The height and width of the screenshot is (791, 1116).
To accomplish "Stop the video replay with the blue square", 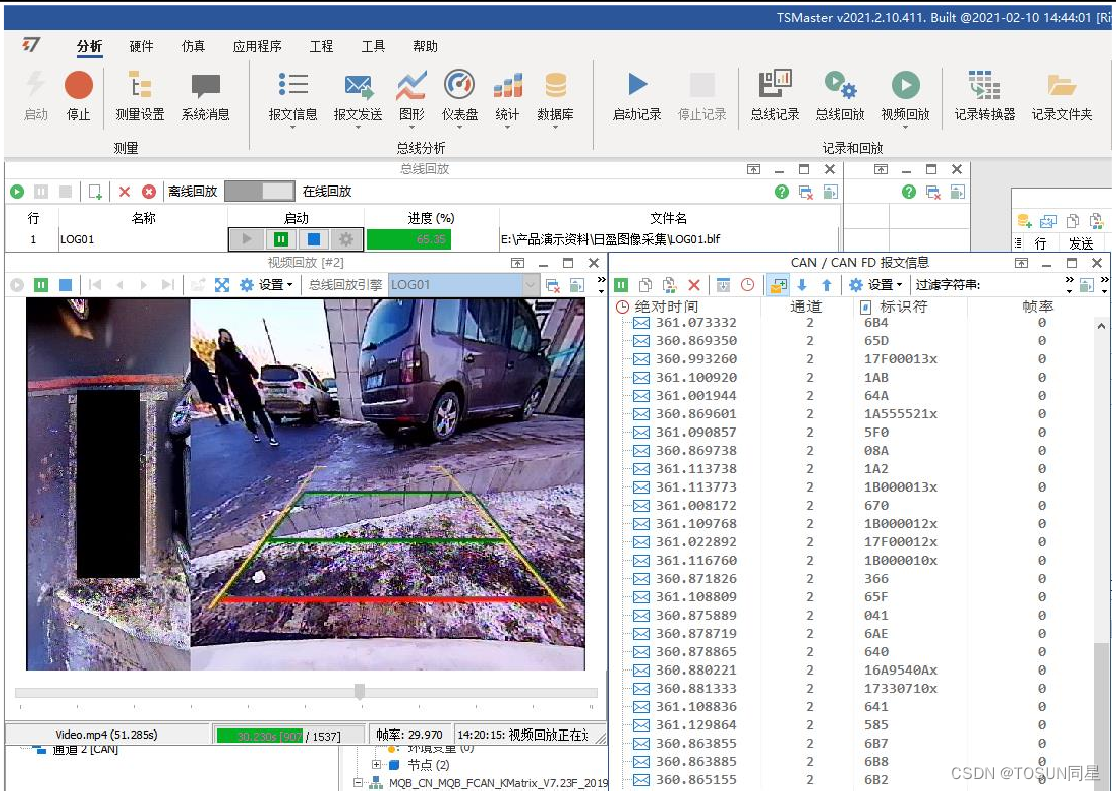I will point(65,285).
